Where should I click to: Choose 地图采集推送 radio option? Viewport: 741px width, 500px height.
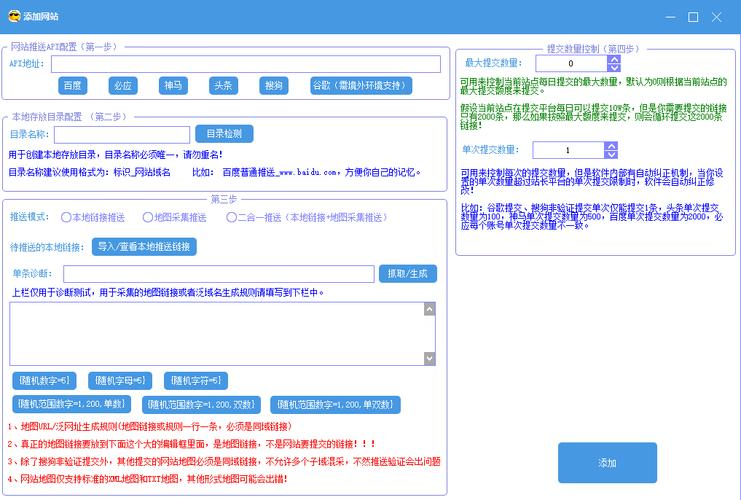(148, 217)
